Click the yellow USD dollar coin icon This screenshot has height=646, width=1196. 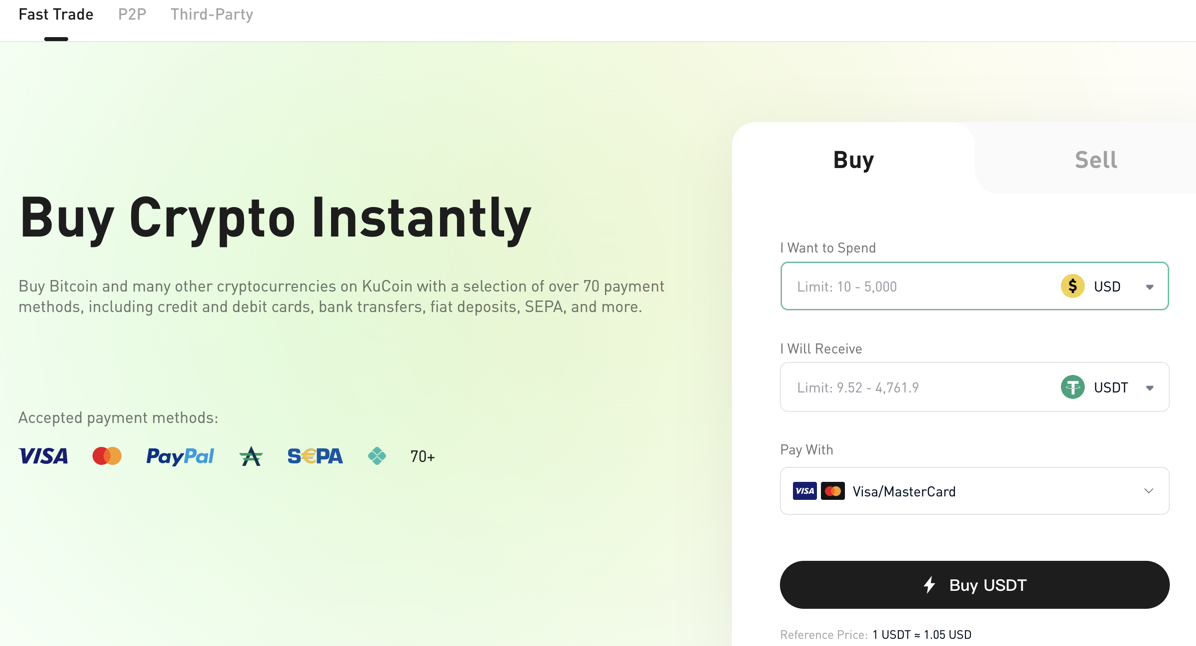(1072, 286)
